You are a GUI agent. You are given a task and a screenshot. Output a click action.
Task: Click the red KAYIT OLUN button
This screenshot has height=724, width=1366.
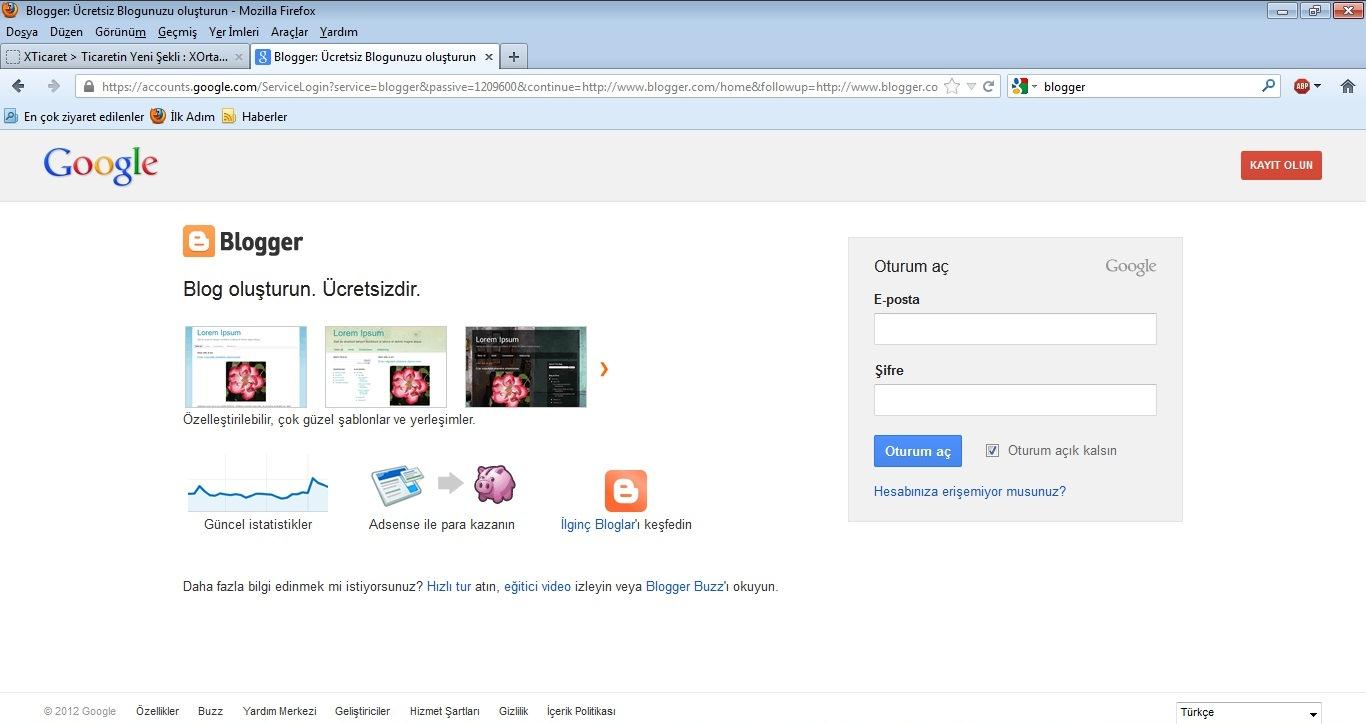coord(1281,165)
